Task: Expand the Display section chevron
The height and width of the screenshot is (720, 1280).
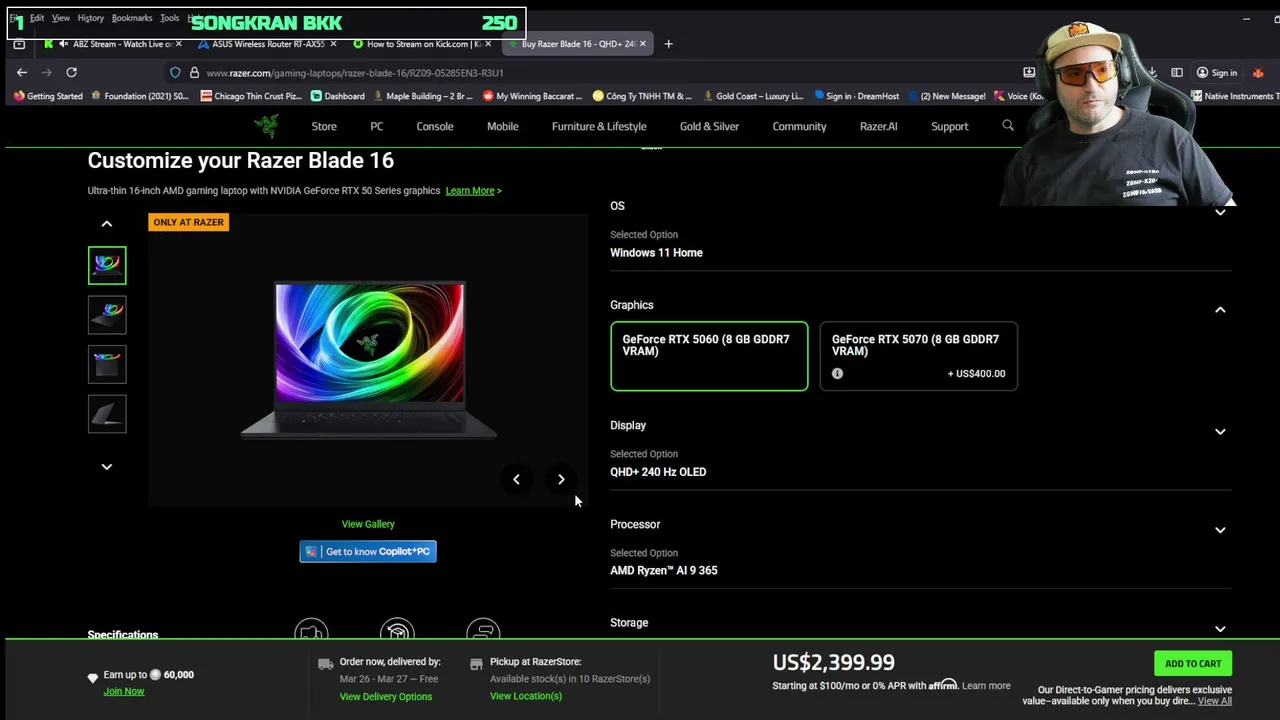Action: click(1220, 431)
